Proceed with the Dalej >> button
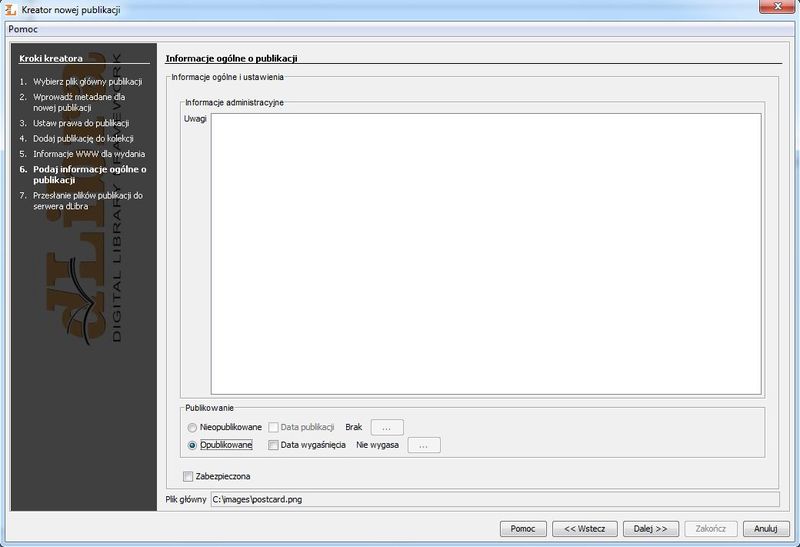800x547 pixels. [650, 528]
